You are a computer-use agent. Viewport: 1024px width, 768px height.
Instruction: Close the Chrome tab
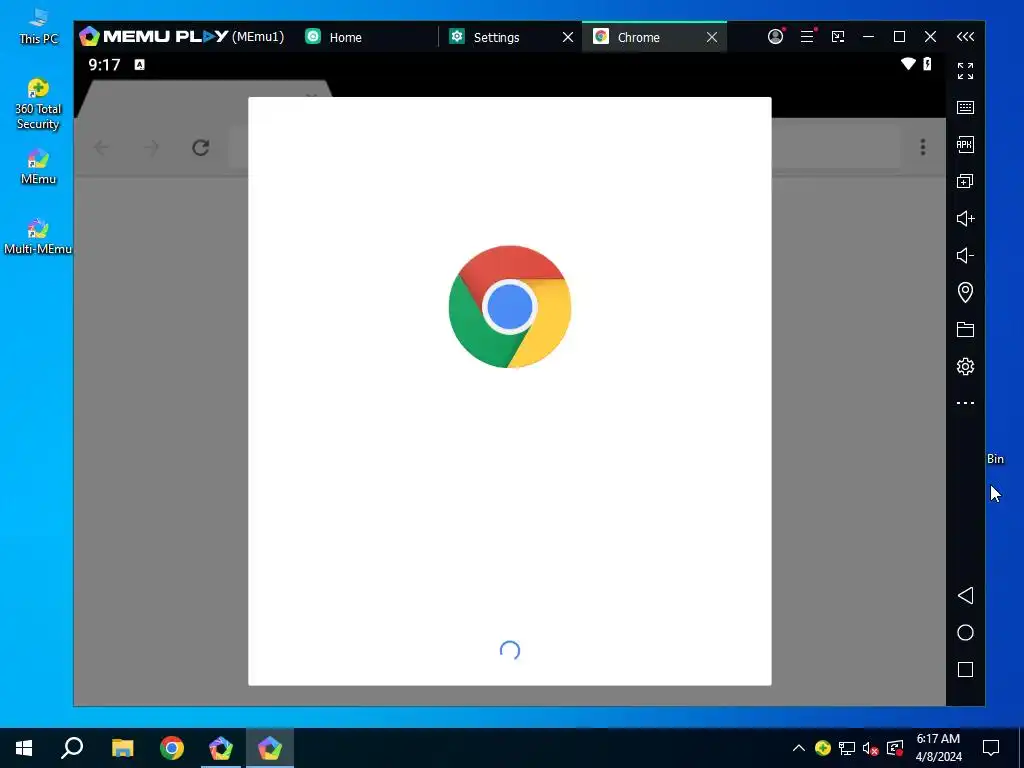click(x=712, y=37)
